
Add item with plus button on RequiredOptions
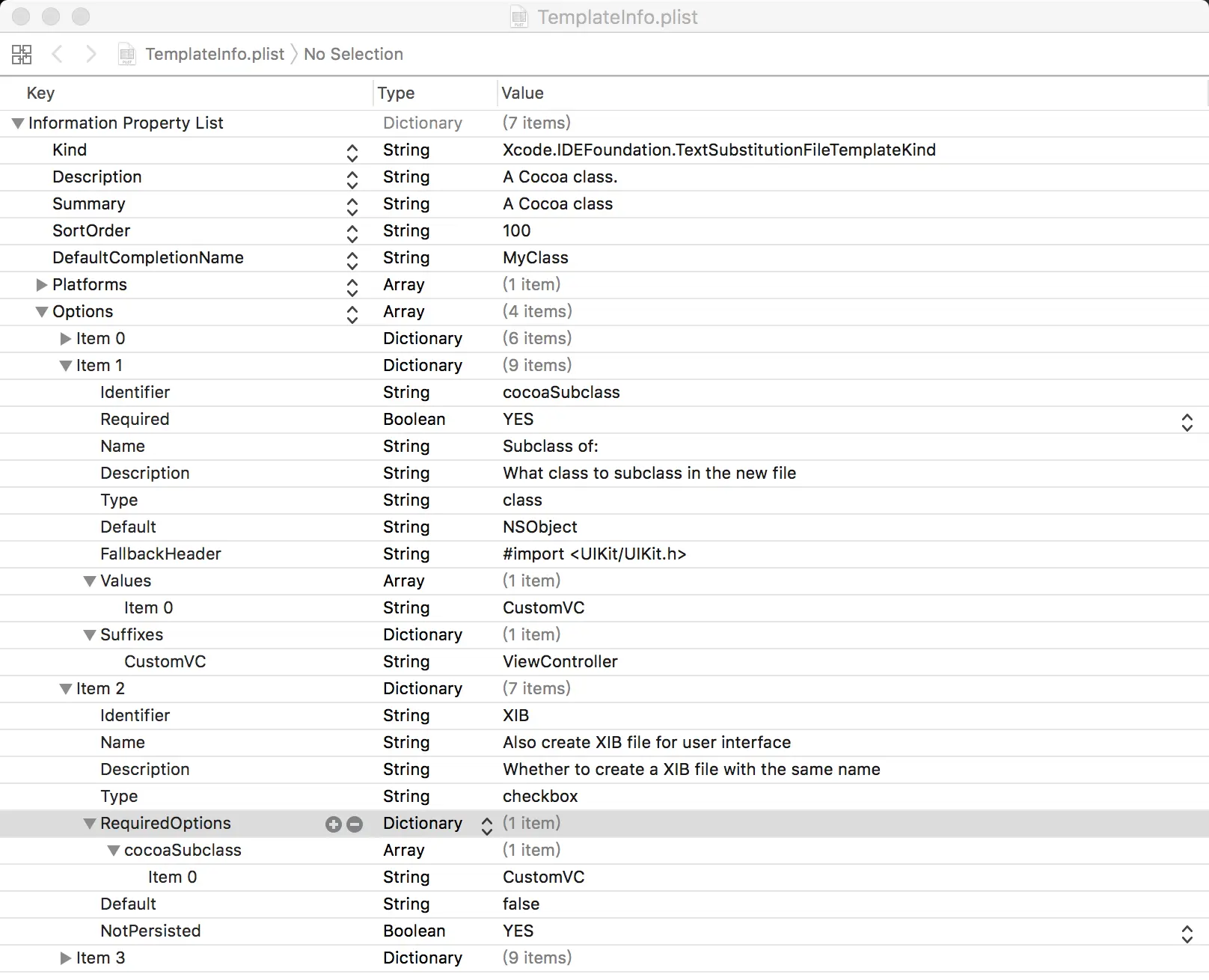click(334, 824)
